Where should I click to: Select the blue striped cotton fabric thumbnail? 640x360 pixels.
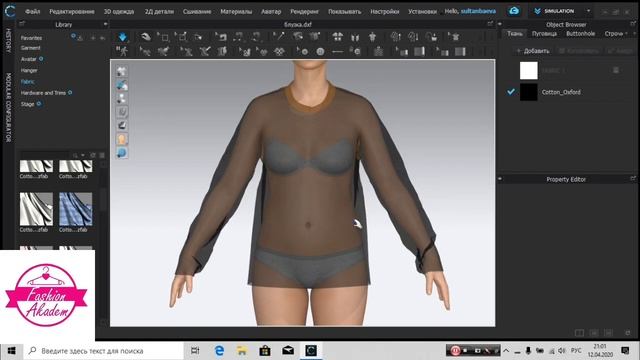click(x=76, y=209)
